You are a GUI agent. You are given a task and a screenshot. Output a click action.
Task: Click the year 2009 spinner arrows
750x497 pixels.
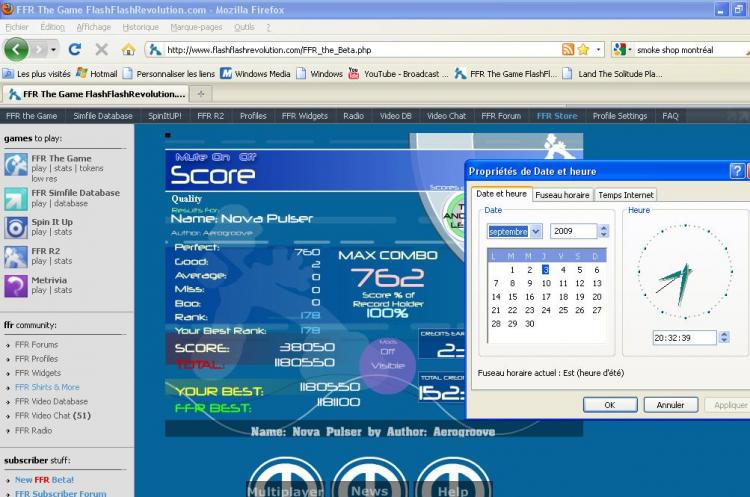(x=603, y=231)
